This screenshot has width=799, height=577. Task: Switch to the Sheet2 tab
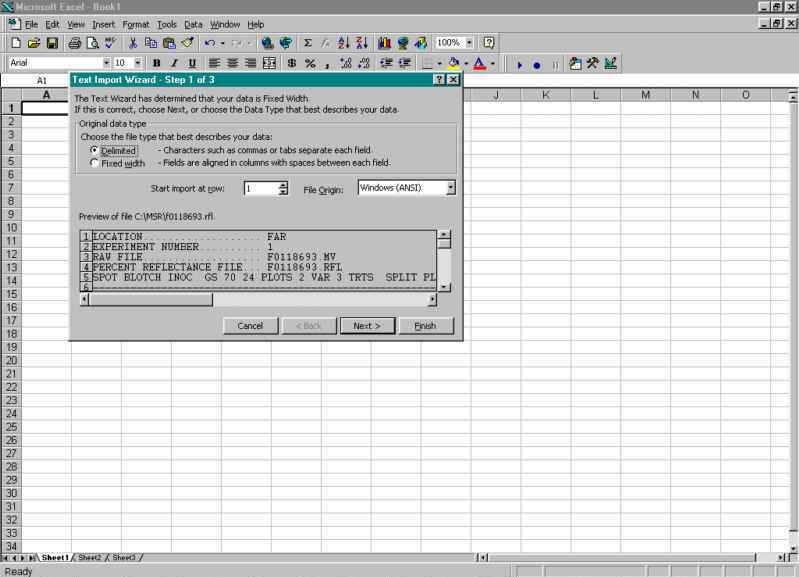[90, 558]
